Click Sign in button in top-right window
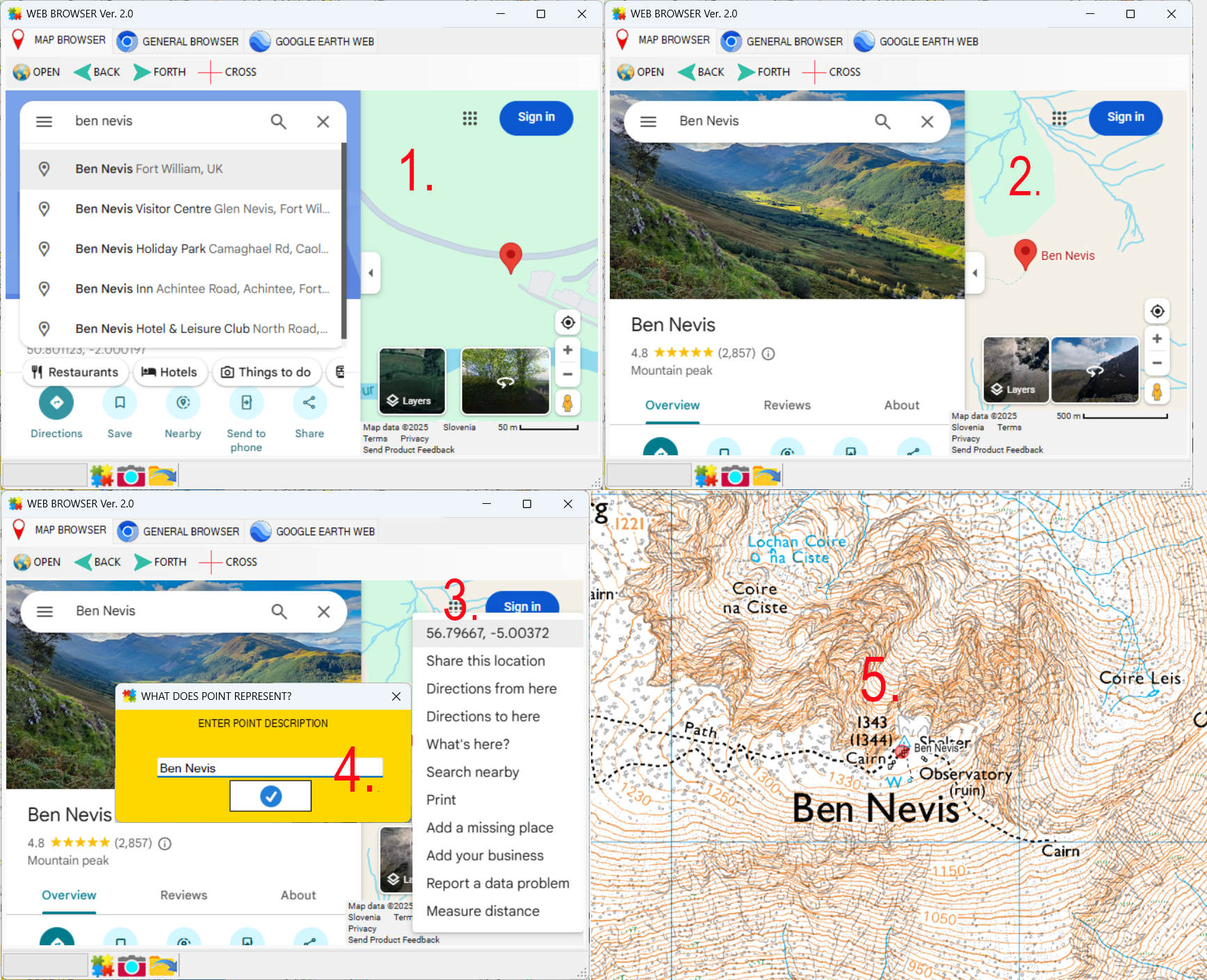 (1126, 117)
